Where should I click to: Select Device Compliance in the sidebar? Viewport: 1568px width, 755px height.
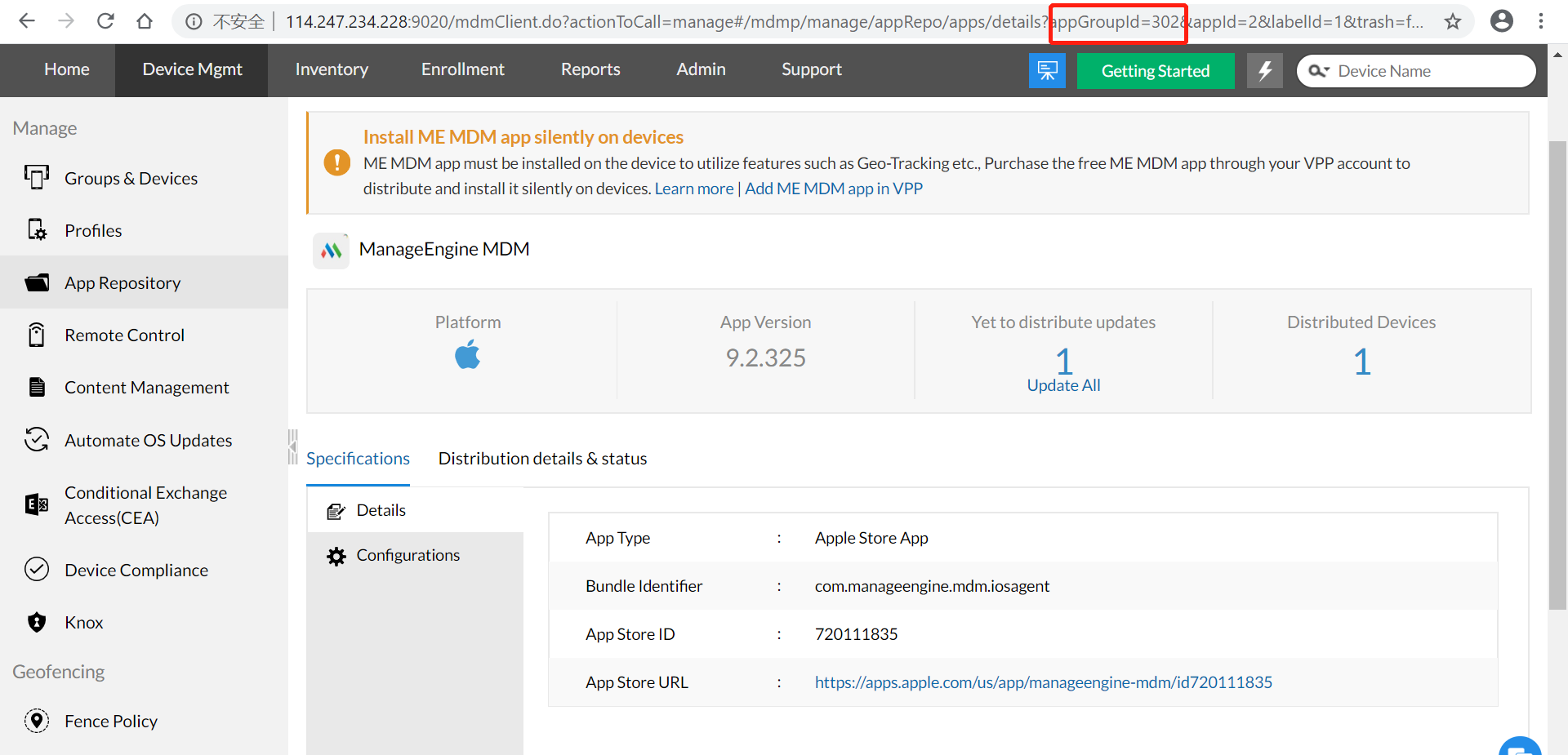click(144, 570)
